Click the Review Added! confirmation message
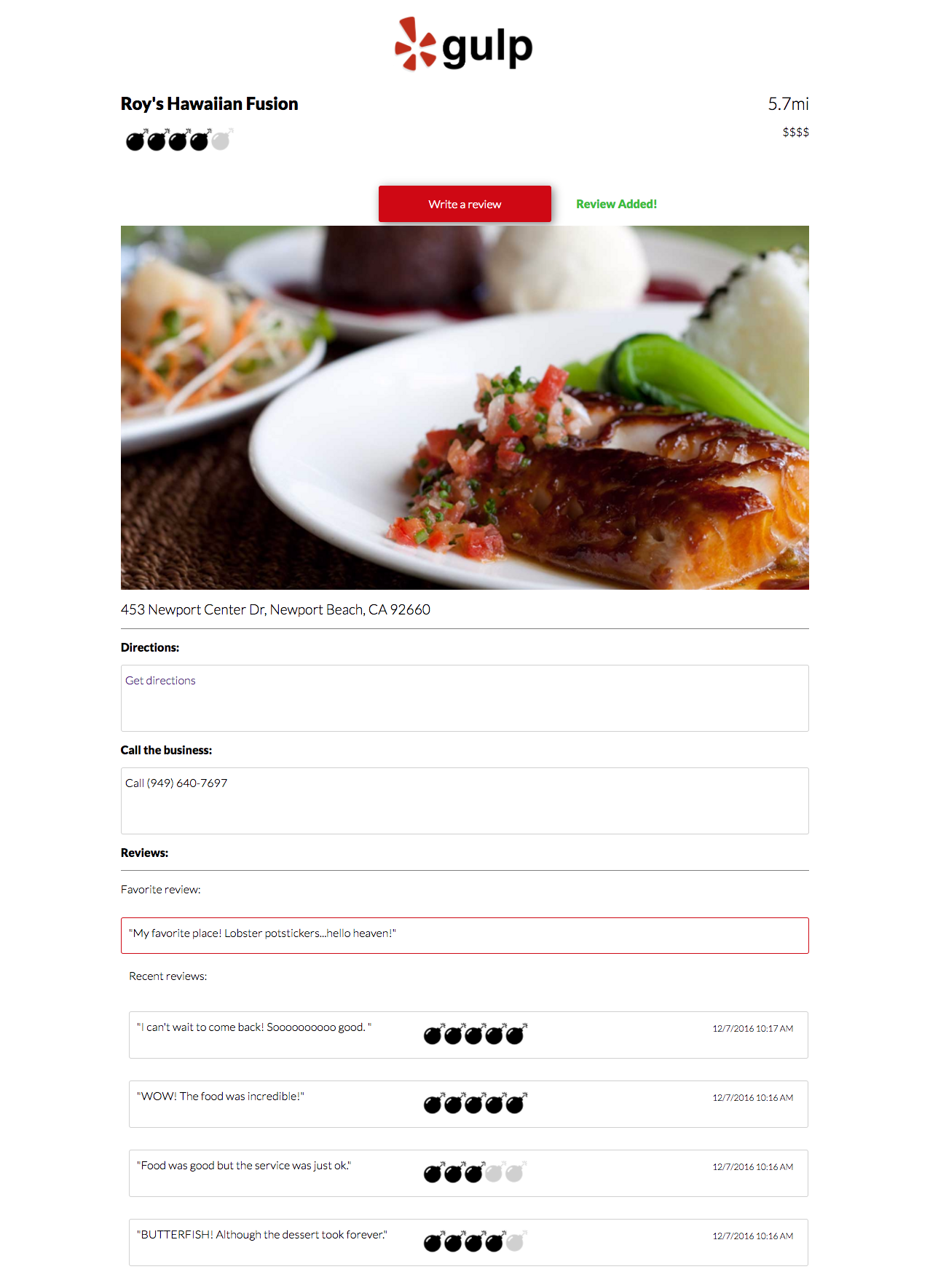930x1288 pixels. [x=617, y=204]
